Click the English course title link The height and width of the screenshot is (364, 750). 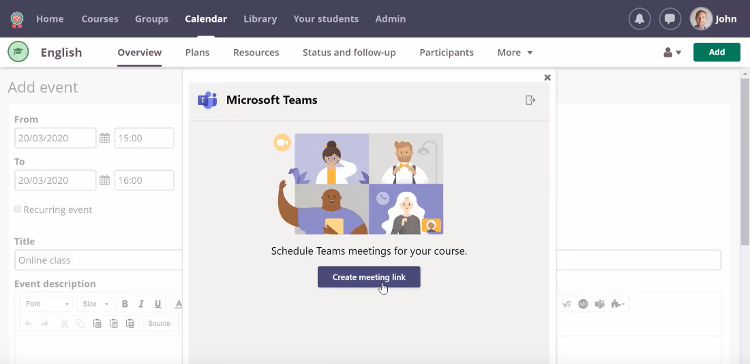coord(61,53)
